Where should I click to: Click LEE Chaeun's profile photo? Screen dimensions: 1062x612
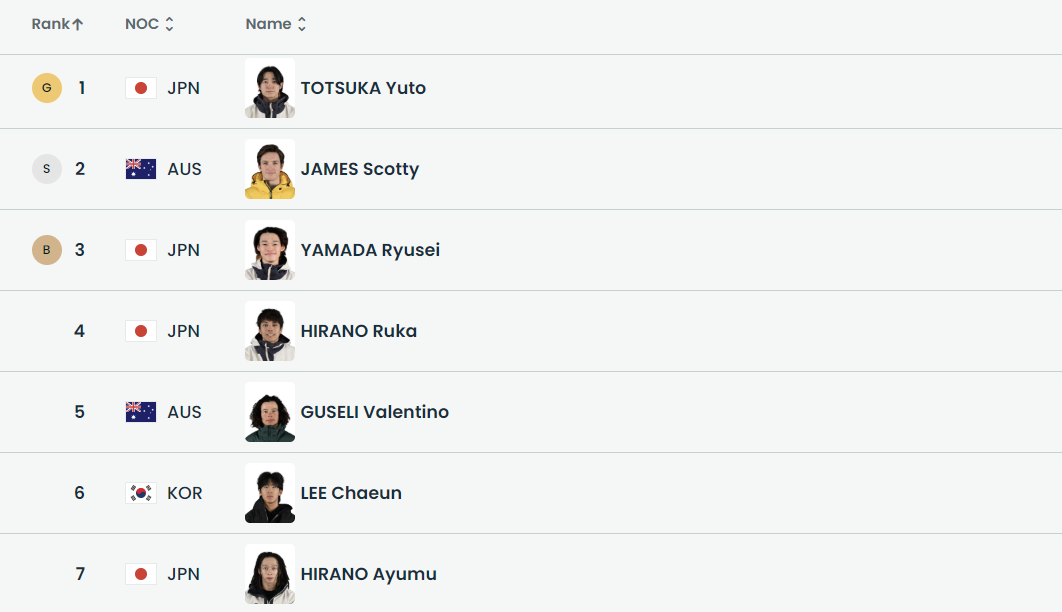[270, 493]
